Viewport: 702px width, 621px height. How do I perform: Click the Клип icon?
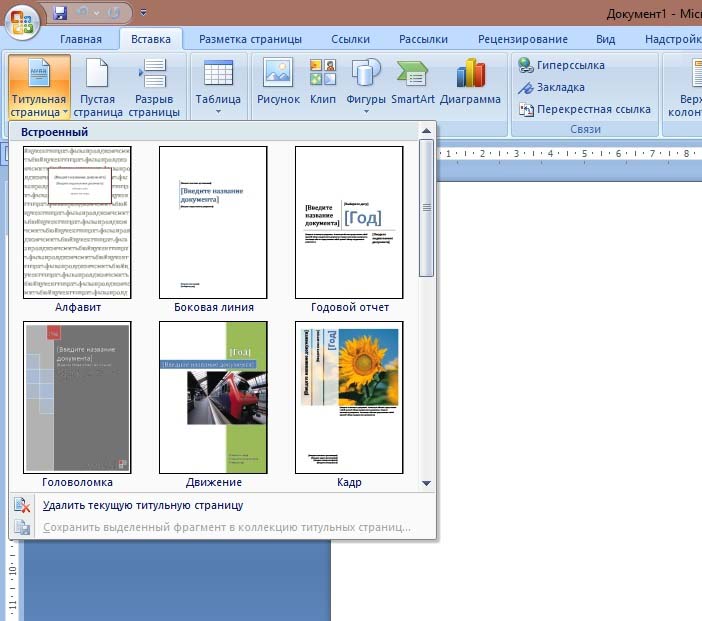(323, 81)
